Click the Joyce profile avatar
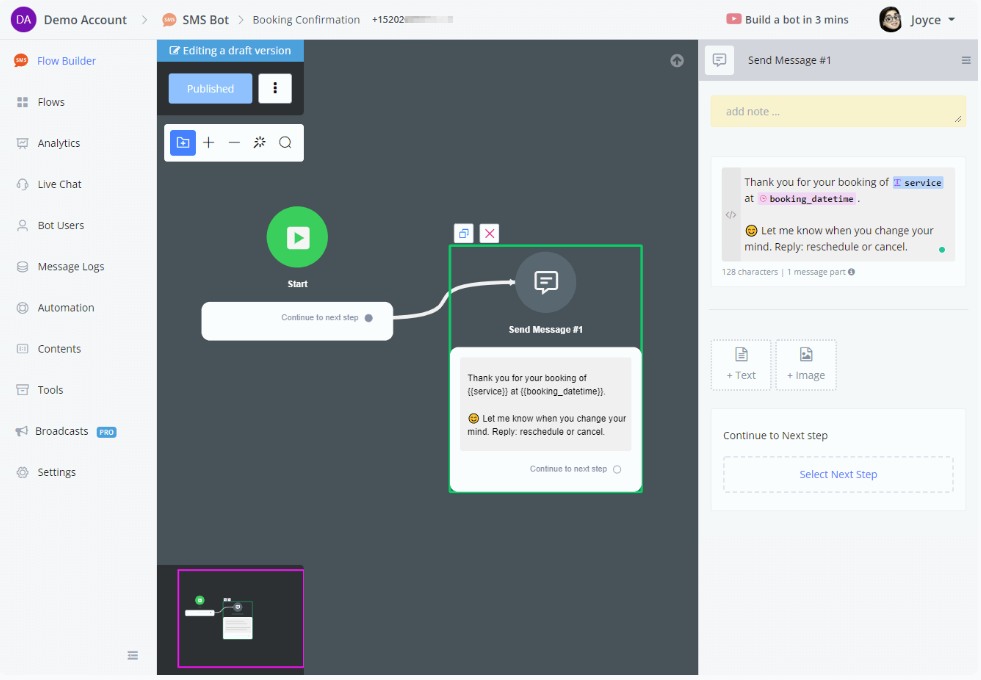The image size is (981, 680). [x=890, y=19]
